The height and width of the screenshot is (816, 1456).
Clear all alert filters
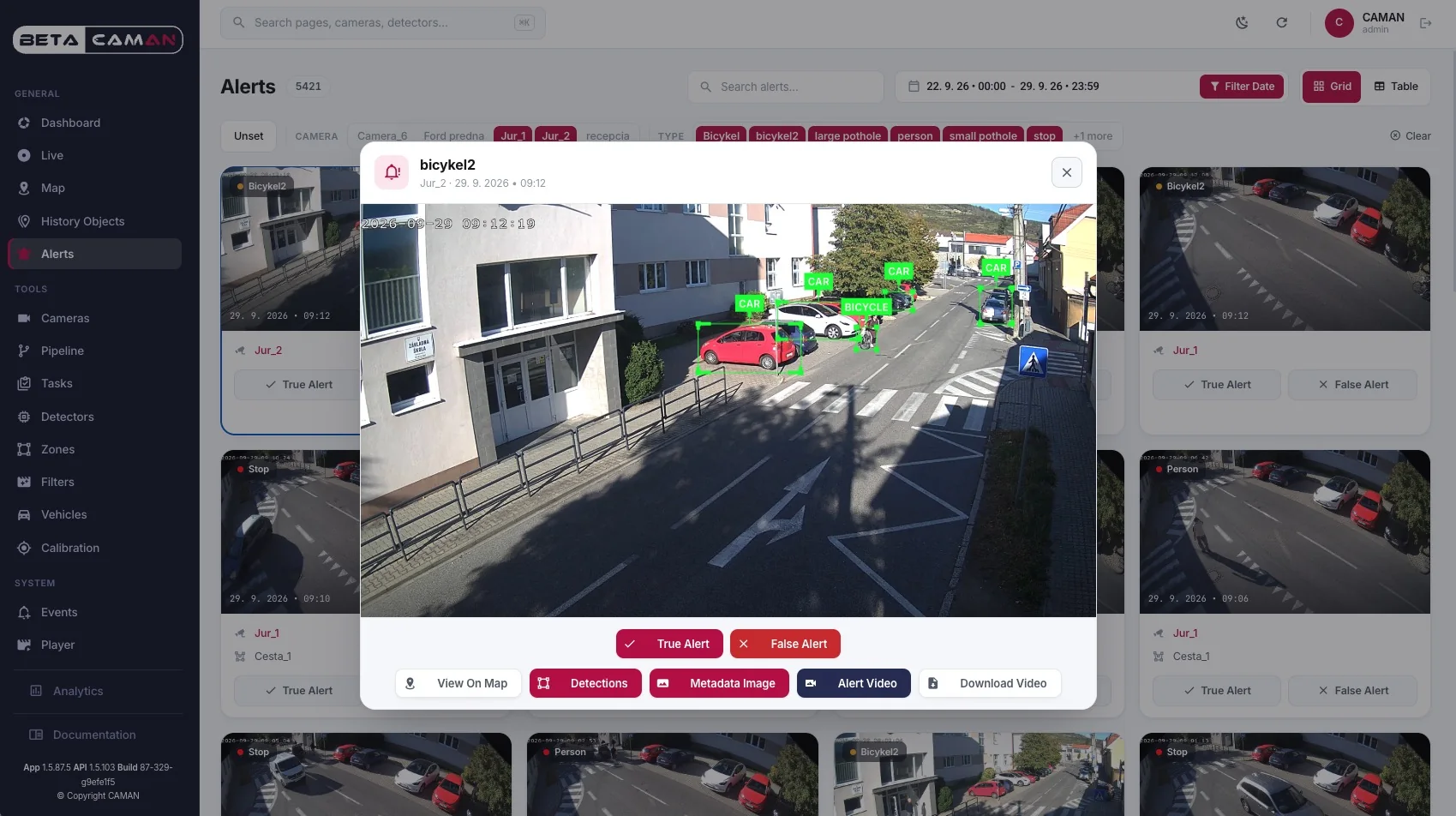(x=1411, y=136)
